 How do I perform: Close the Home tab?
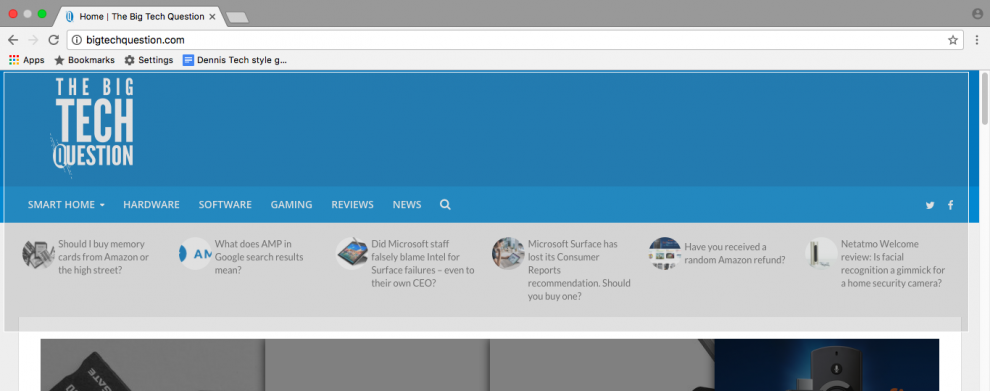click(213, 16)
